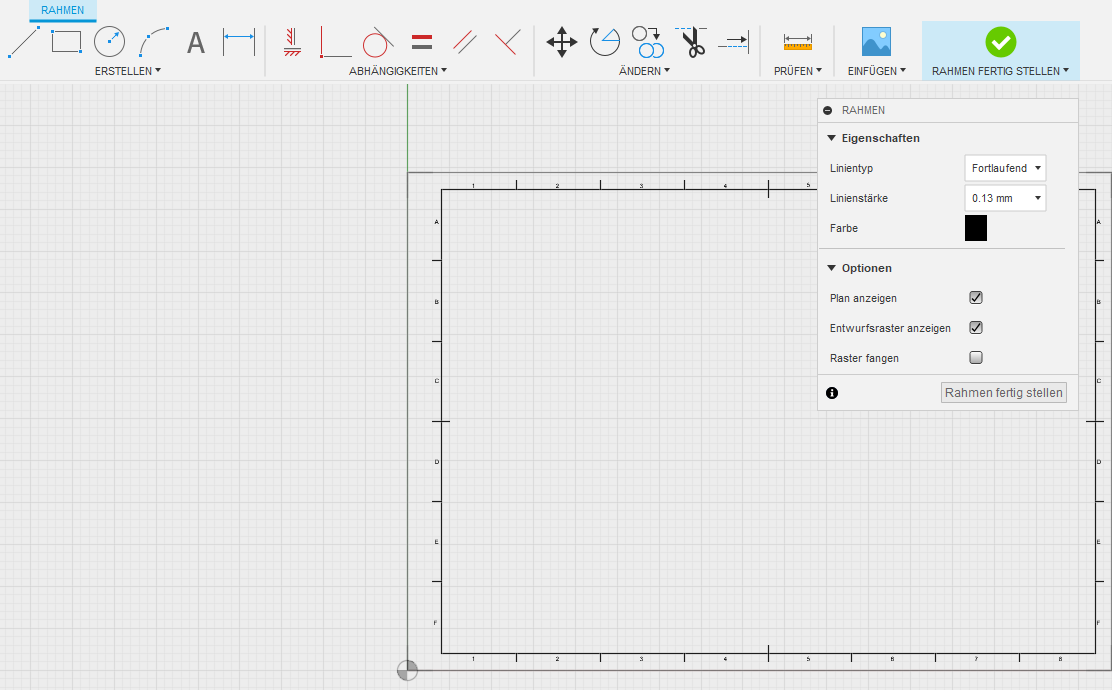Apply the Perpendicular constraint

pos(508,42)
